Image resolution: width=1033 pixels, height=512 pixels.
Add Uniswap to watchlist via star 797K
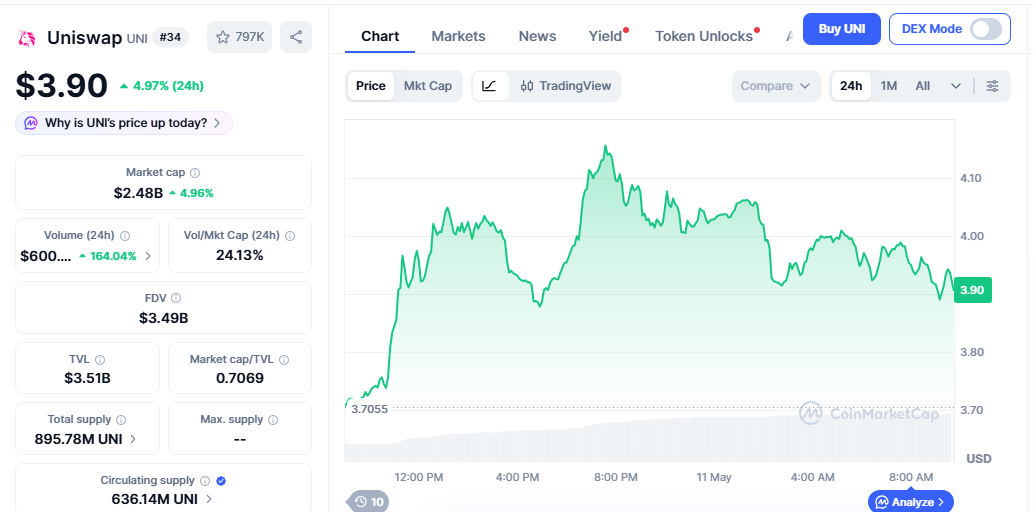tap(239, 37)
